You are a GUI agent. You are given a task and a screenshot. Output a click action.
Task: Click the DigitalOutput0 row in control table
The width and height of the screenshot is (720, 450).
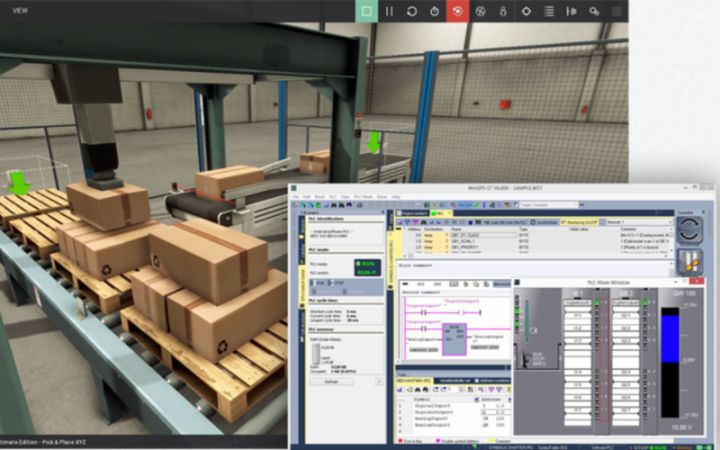point(452,412)
